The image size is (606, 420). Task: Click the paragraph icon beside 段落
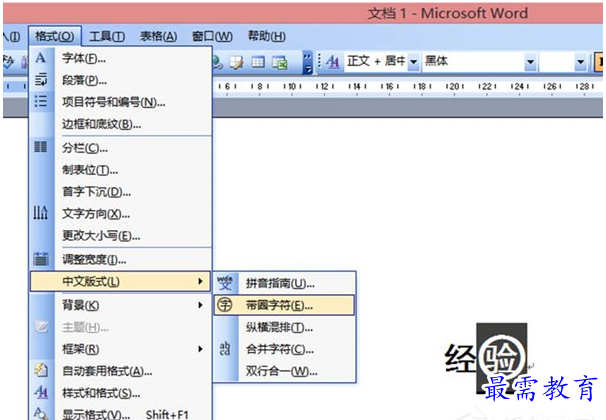[x=41, y=80]
